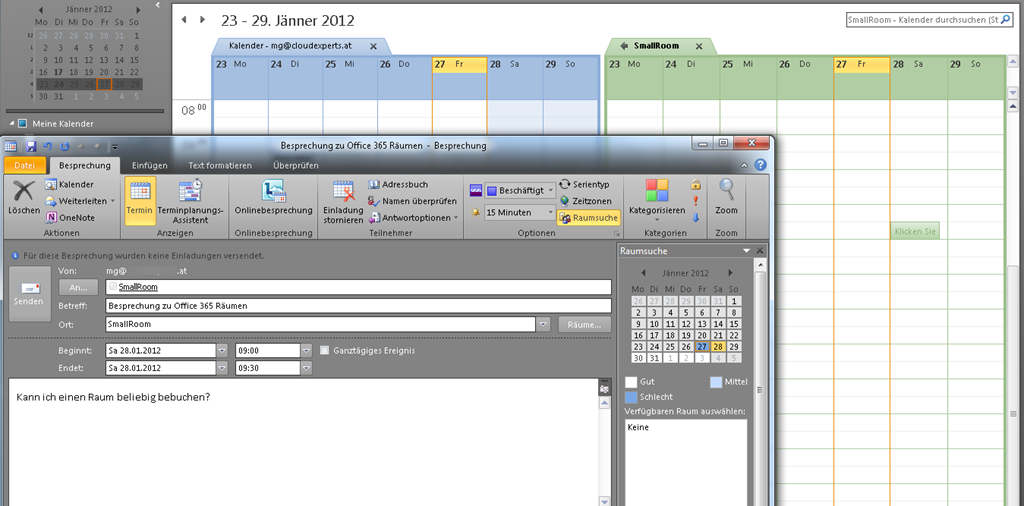
Task: Open the Endet date picker dropdown
Action: point(222,368)
